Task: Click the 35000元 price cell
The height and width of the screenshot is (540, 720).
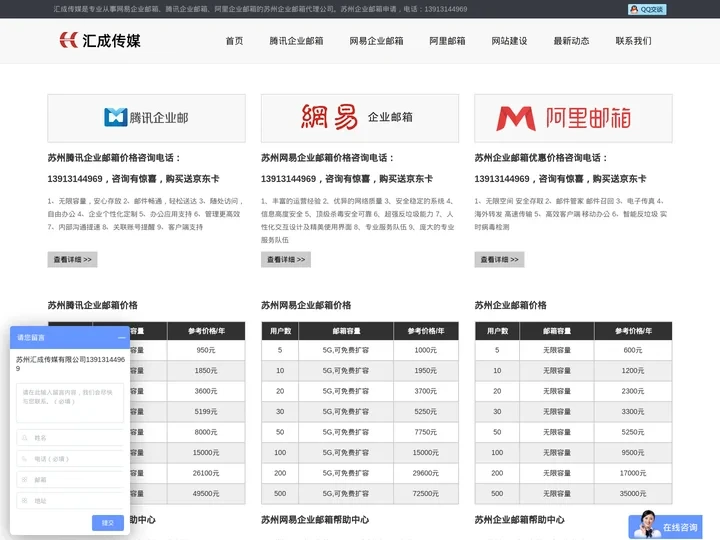Action: (x=633, y=494)
